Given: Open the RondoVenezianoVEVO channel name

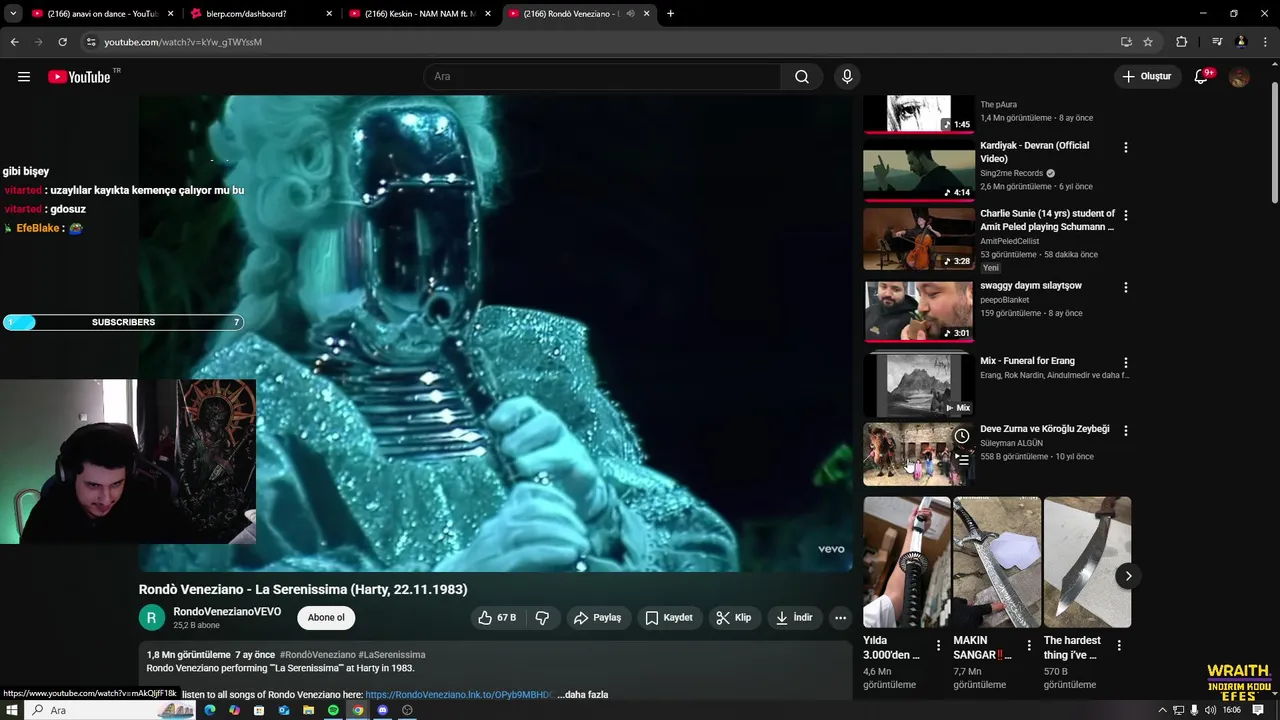Looking at the screenshot, I should (227, 612).
